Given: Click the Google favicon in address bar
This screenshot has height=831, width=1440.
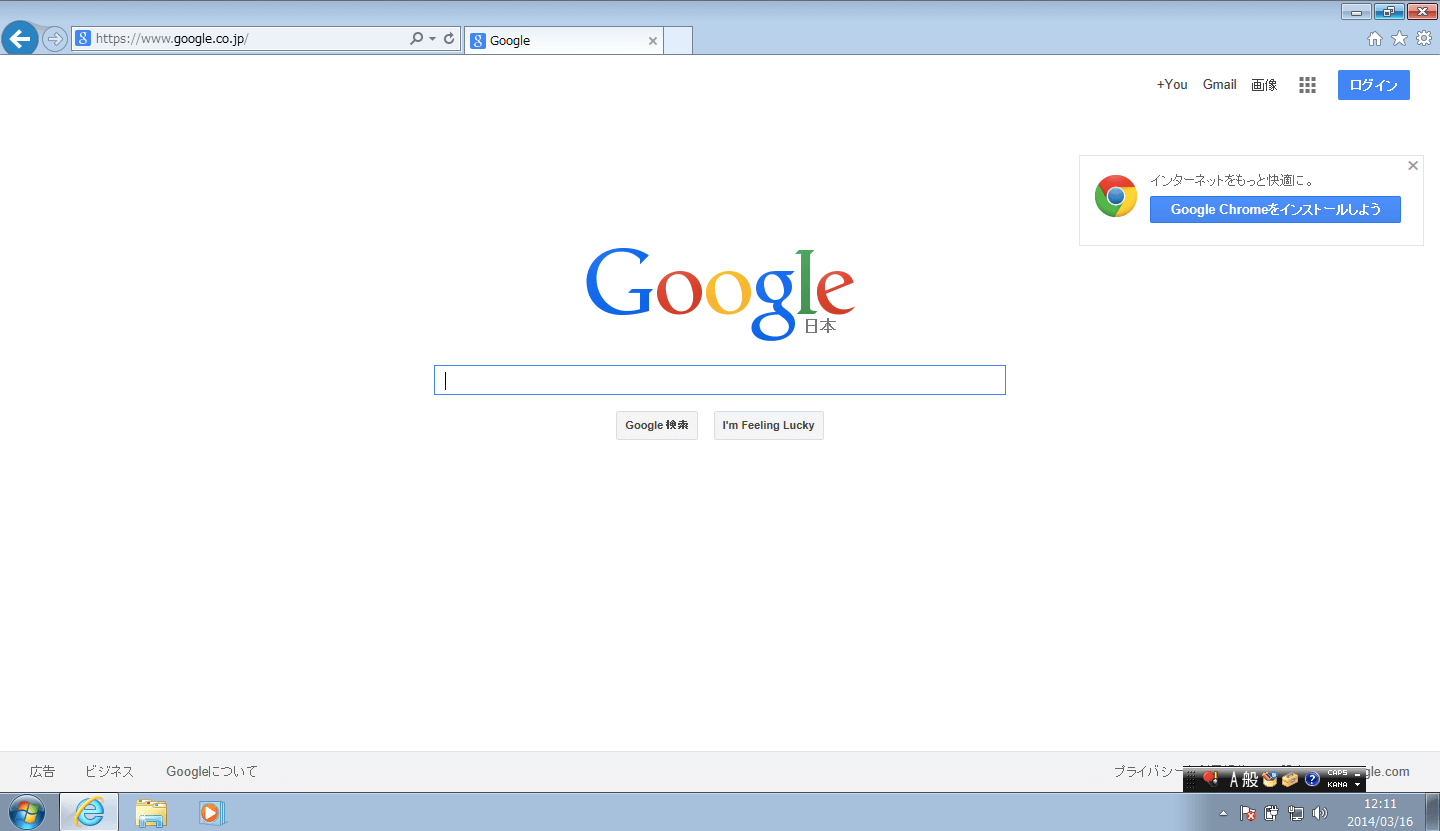Looking at the screenshot, I should pyautogui.click(x=83, y=39).
